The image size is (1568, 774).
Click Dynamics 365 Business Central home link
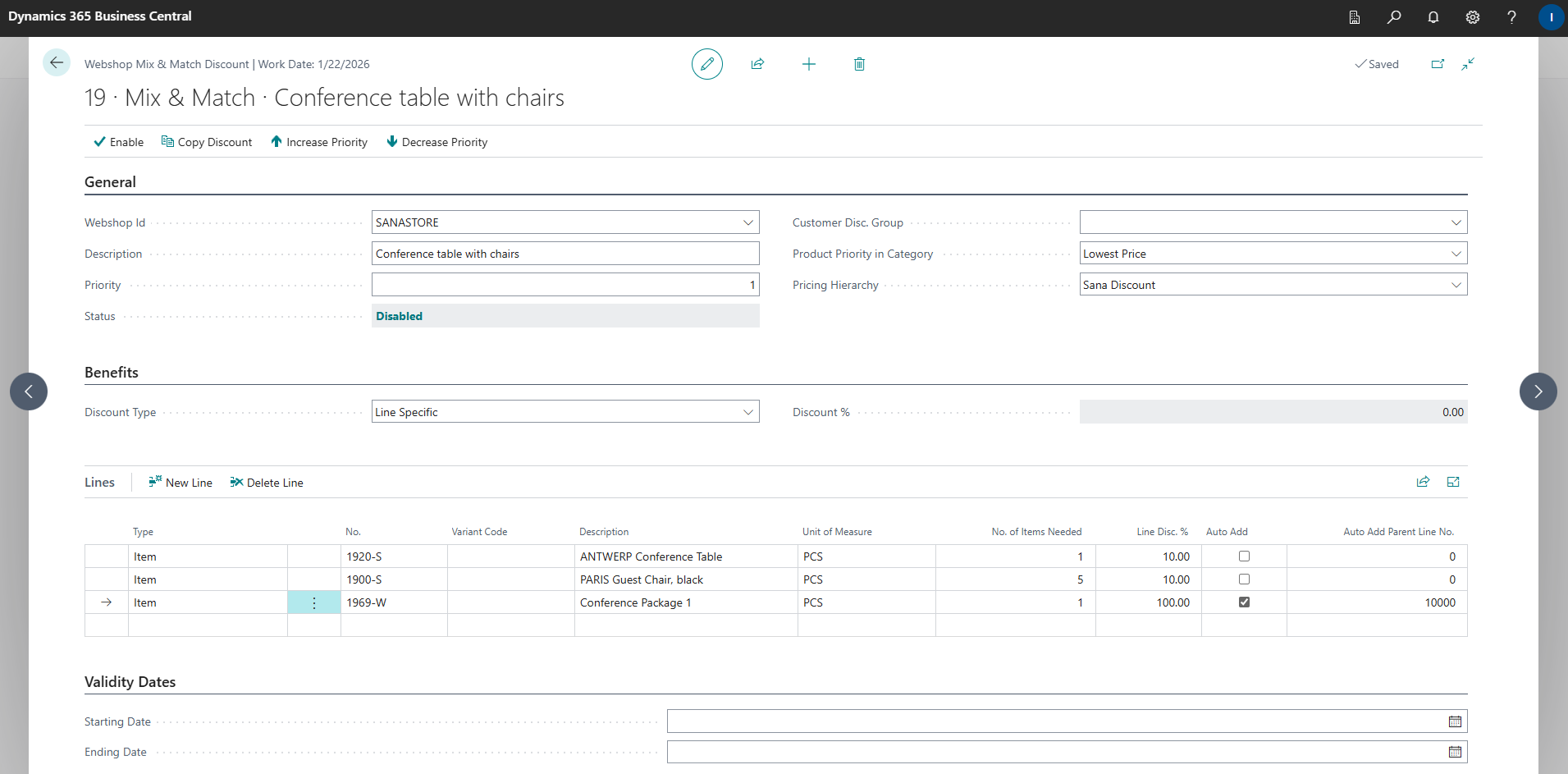click(x=99, y=16)
